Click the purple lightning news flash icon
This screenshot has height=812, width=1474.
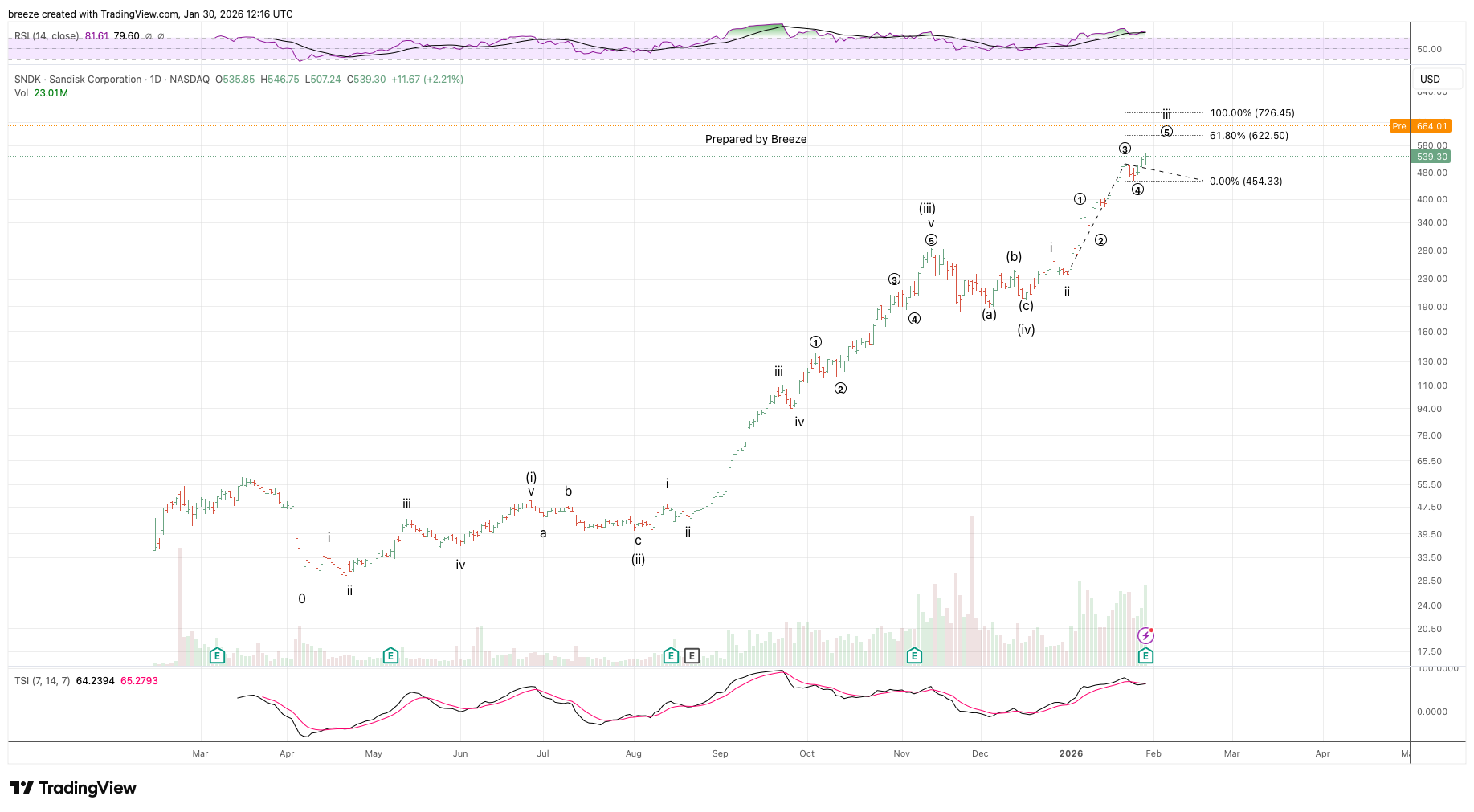click(1145, 636)
